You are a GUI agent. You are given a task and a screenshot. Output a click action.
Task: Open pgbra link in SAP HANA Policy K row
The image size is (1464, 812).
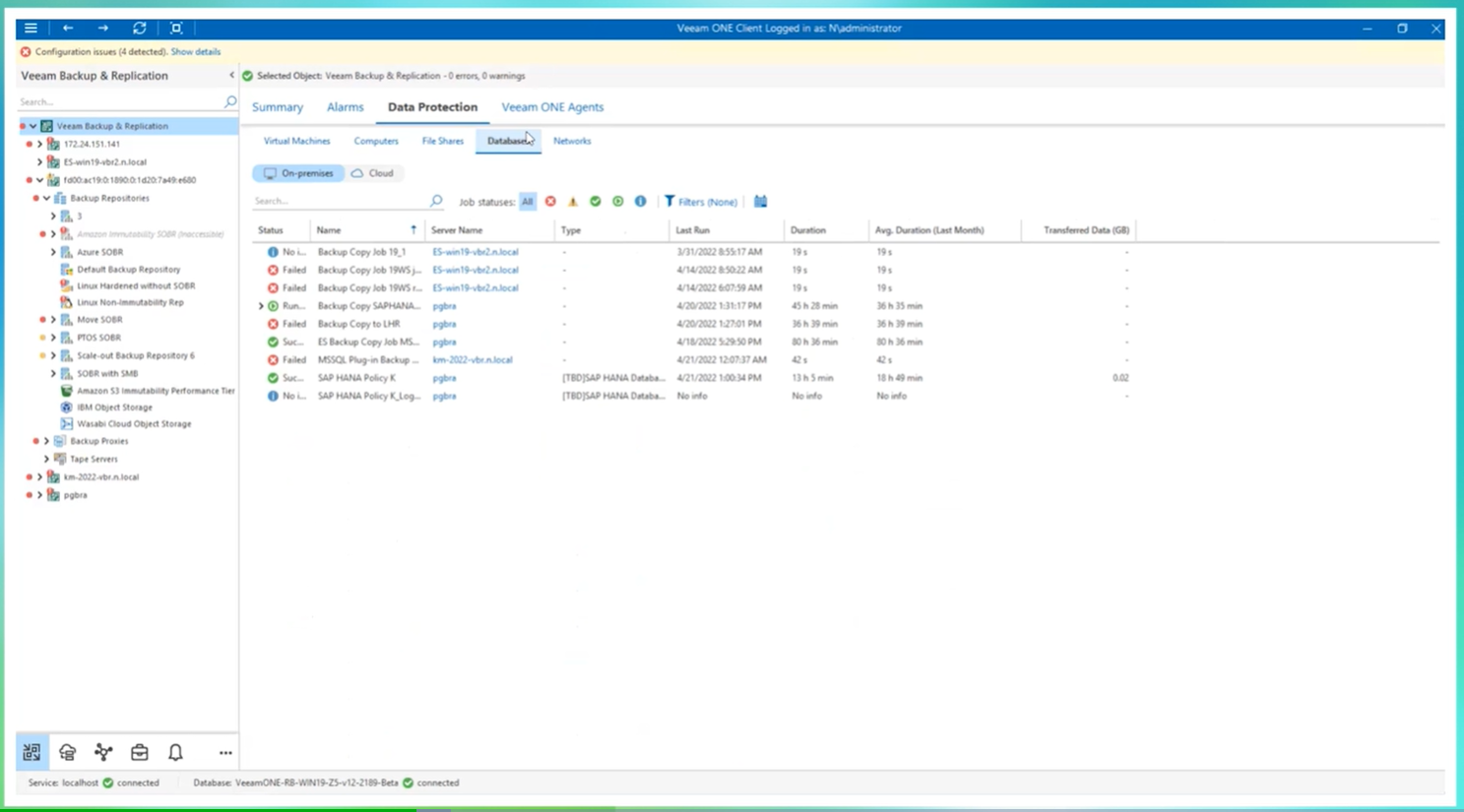pyautogui.click(x=444, y=378)
